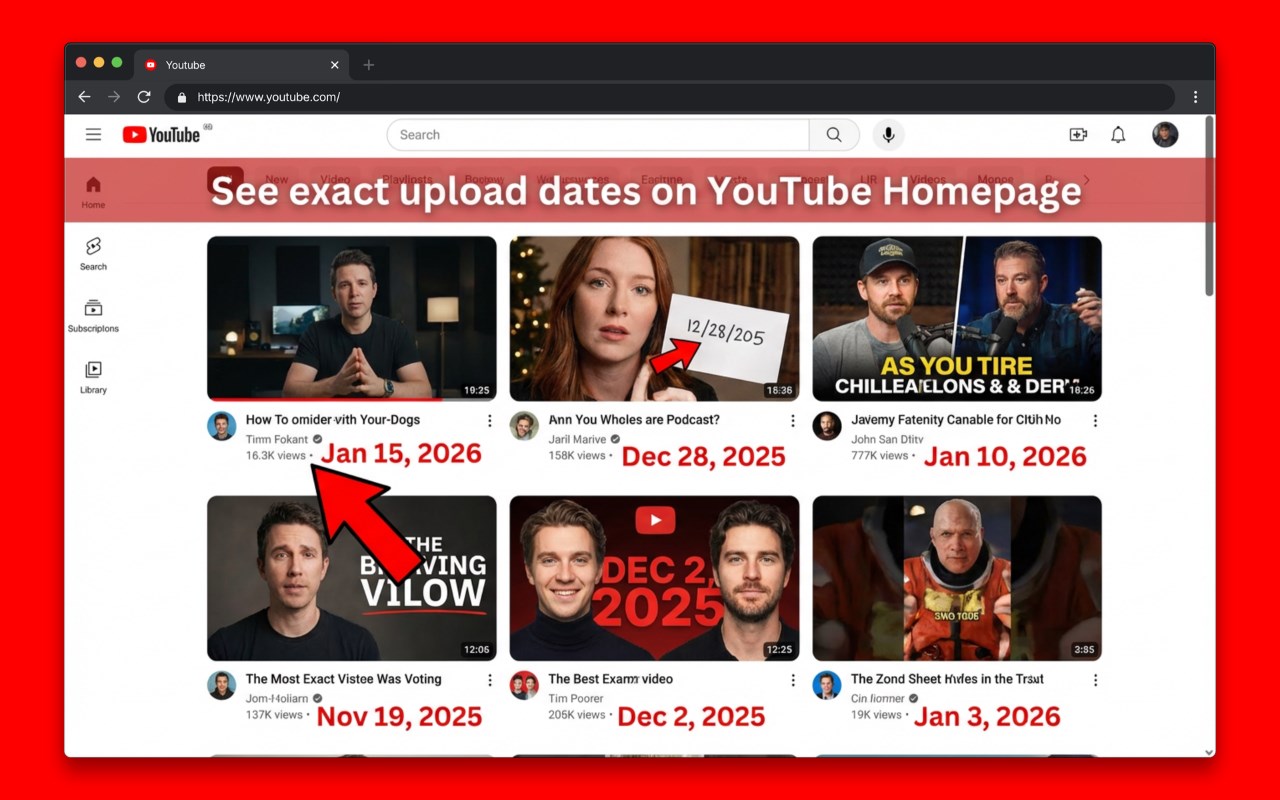Open options for How To omider video

click(x=490, y=421)
